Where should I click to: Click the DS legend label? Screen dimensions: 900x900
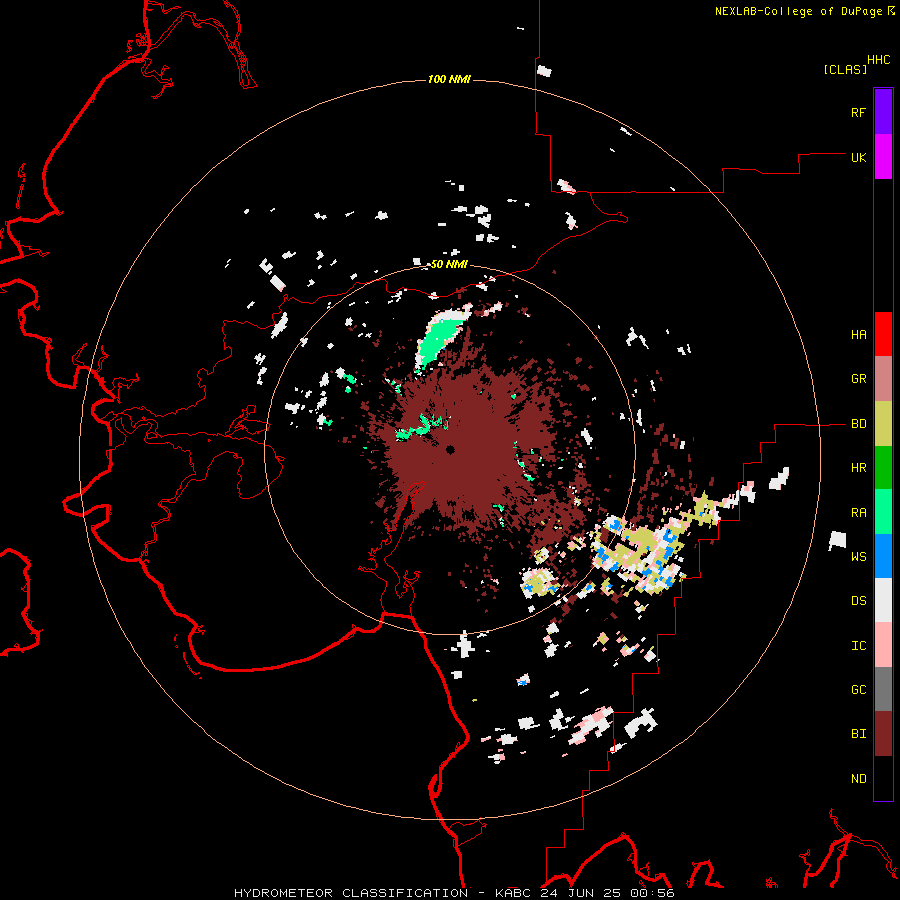coord(858,601)
